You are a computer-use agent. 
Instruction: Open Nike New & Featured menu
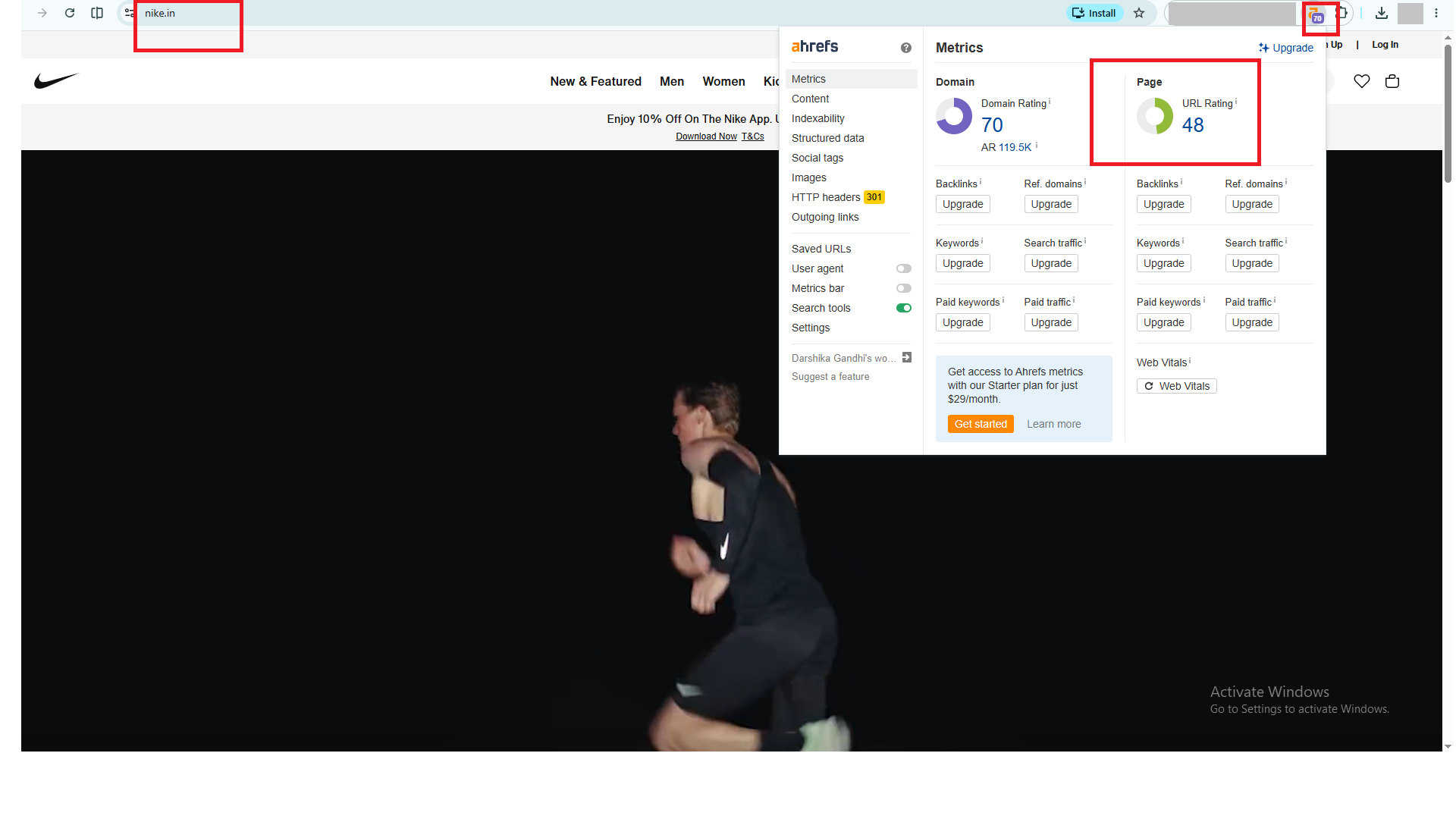click(x=595, y=81)
